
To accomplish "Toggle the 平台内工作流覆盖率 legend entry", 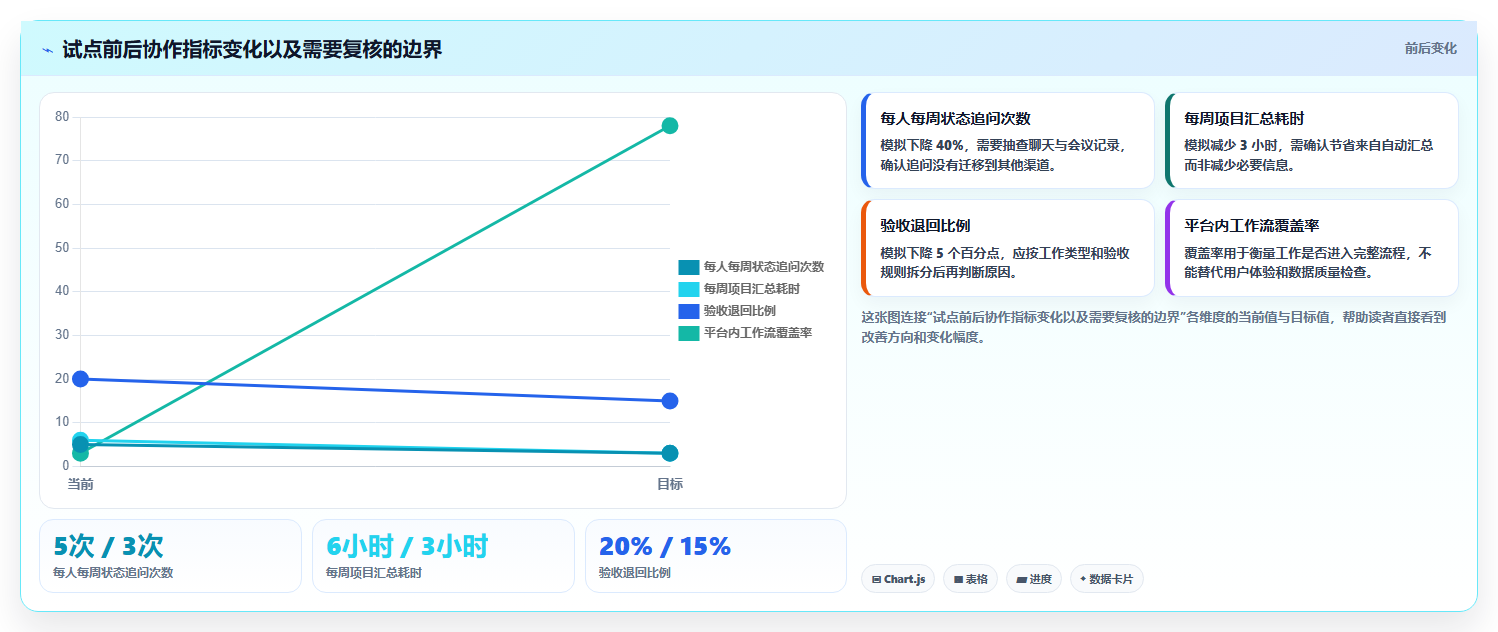I will coord(745,333).
